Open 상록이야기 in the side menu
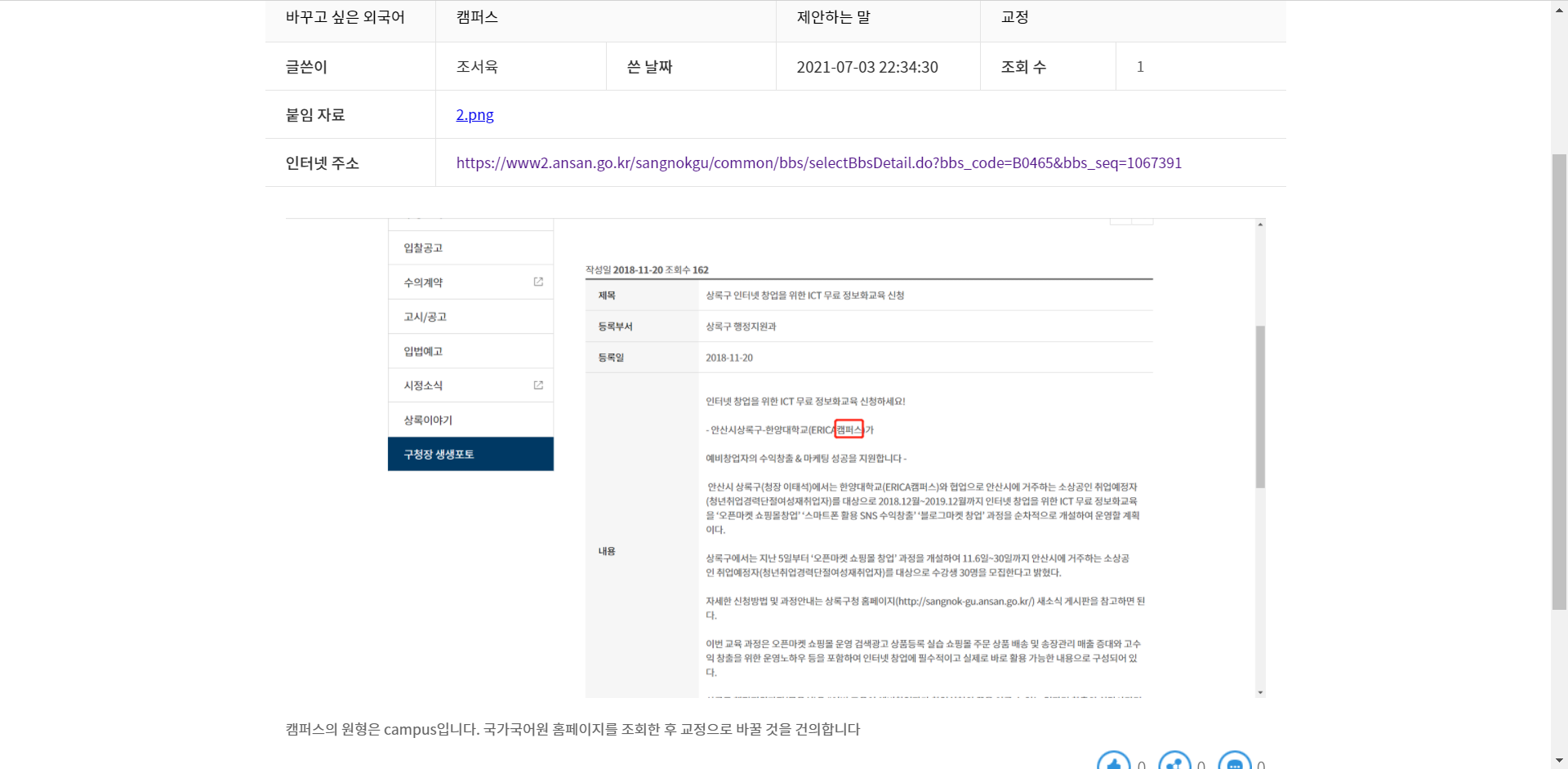 (x=428, y=420)
